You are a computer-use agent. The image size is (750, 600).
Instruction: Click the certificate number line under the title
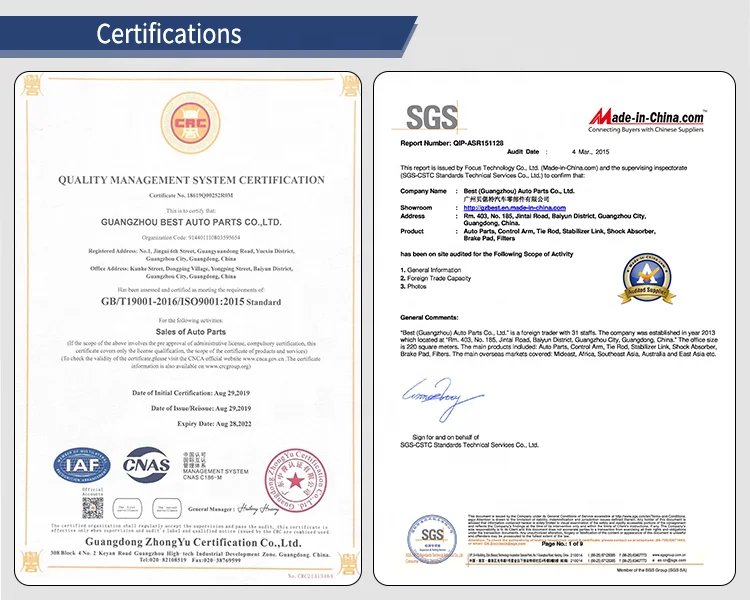(191, 195)
